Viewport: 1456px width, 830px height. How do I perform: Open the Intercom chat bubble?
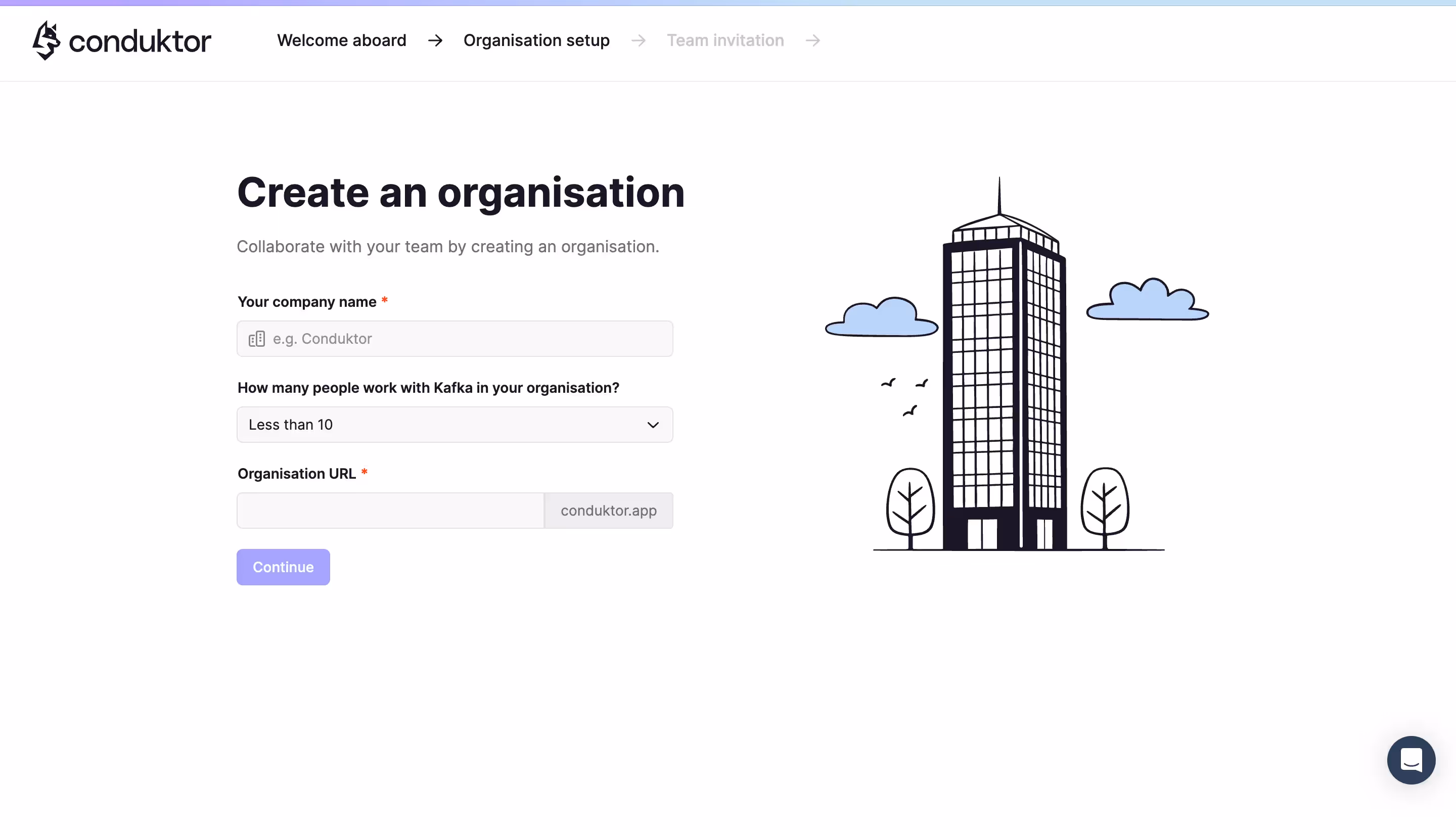click(x=1410, y=760)
